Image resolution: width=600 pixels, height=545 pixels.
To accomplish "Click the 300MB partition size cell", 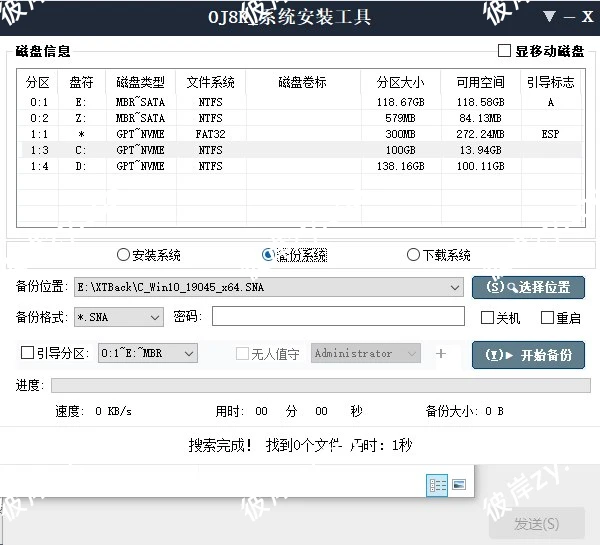I will point(400,134).
